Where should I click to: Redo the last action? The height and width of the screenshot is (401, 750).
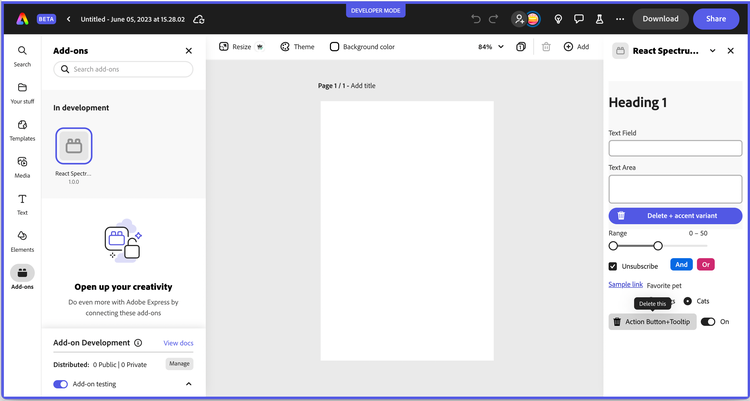click(x=493, y=19)
